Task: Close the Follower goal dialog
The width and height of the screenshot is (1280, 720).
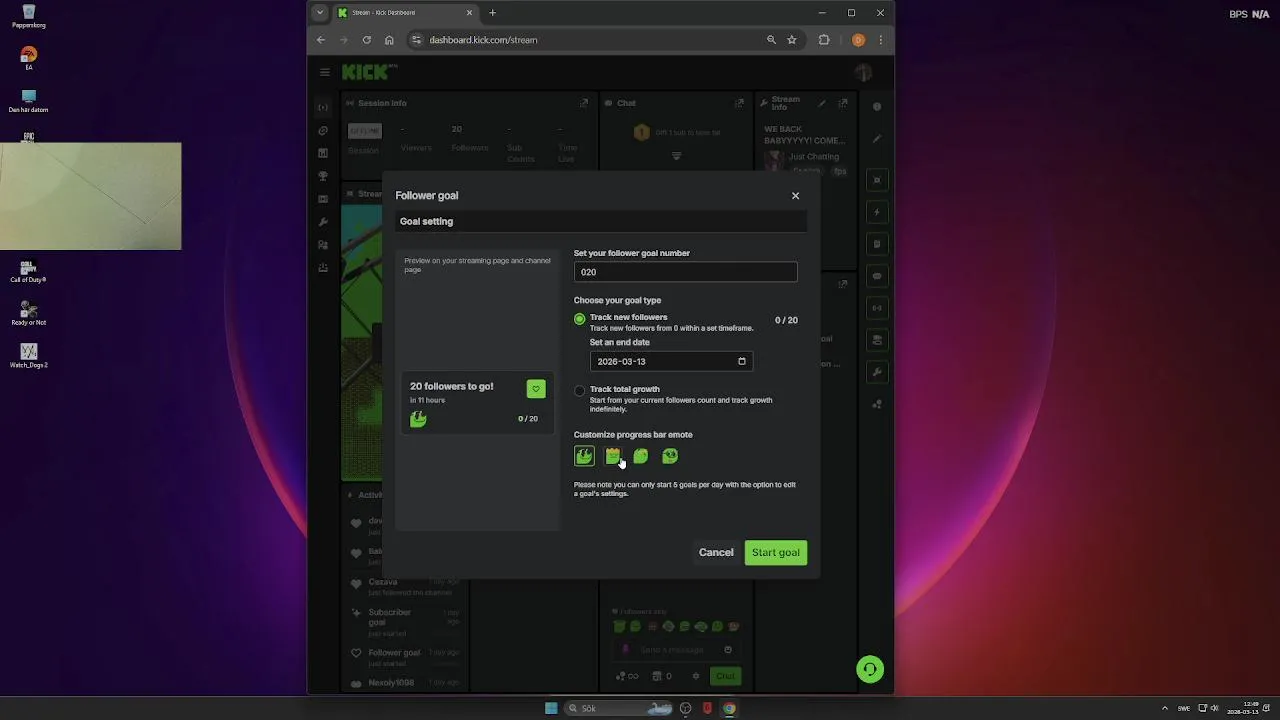Action: (796, 196)
